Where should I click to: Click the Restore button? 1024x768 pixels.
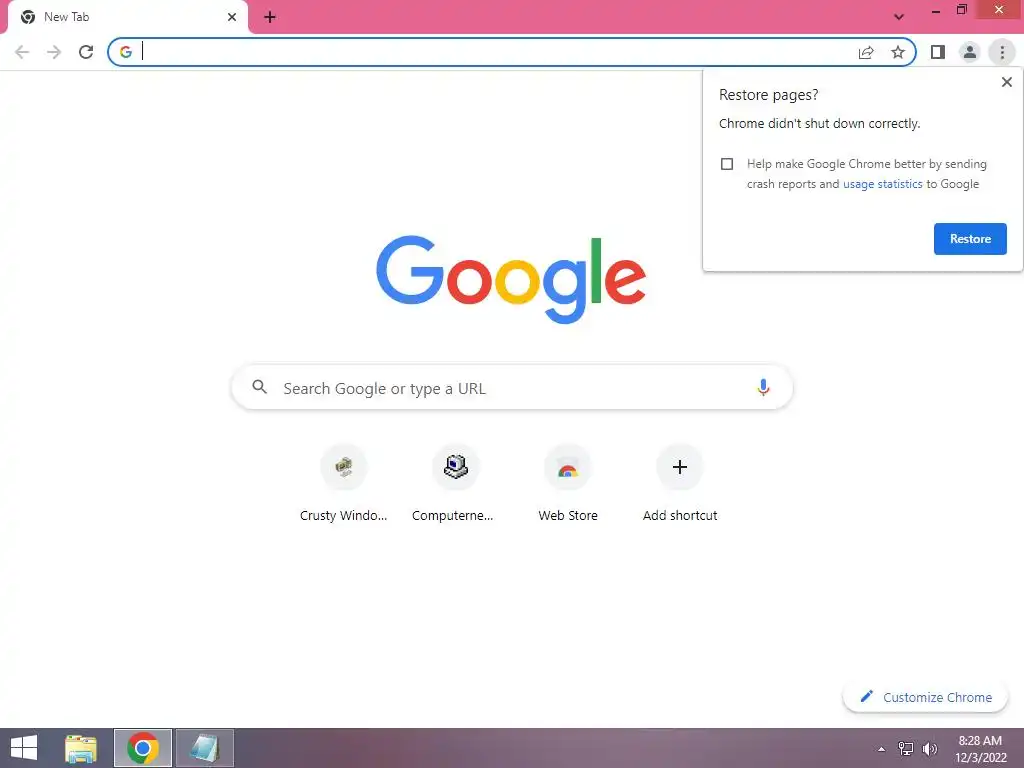click(x=970, y=239)
